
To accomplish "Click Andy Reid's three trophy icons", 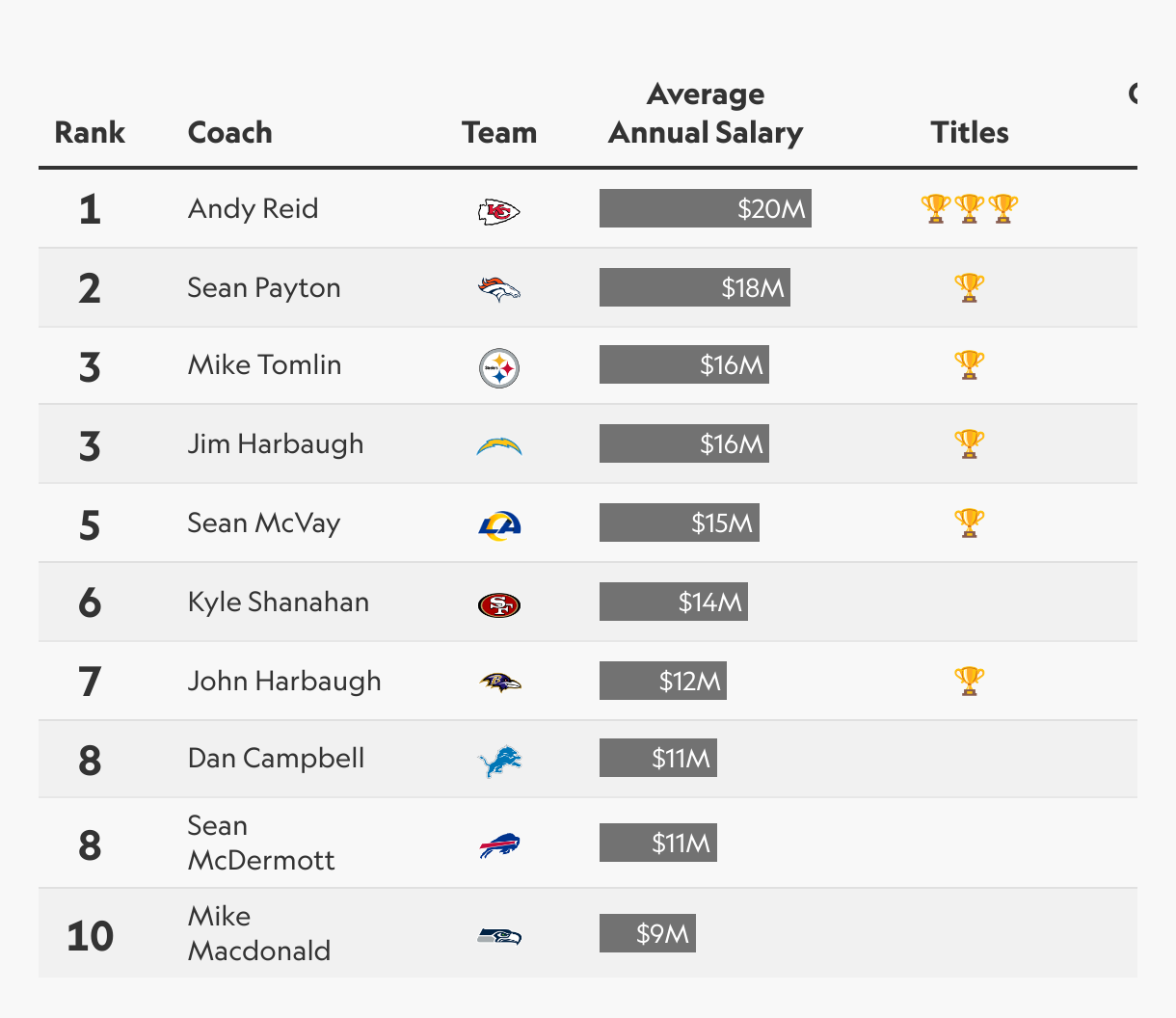I will tap(970, 208).
